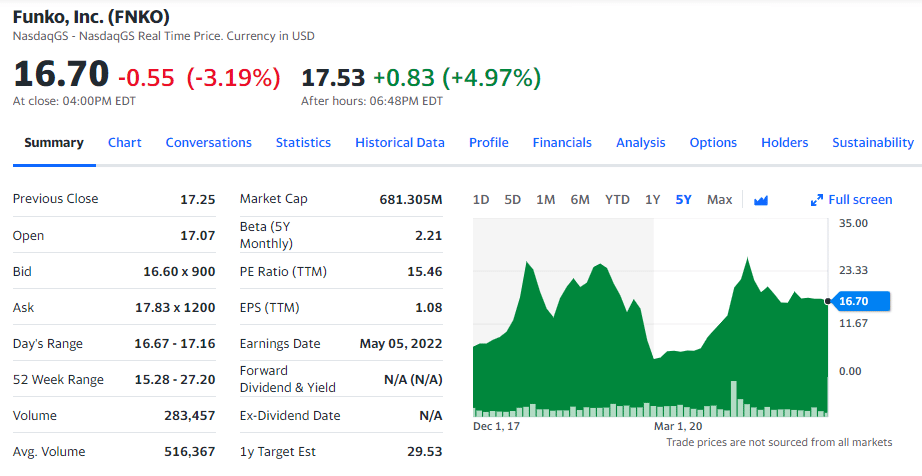922x476 pixels.
Task: Click the Ask value 17.83 x 1200
Action: [x=175, y=307]
